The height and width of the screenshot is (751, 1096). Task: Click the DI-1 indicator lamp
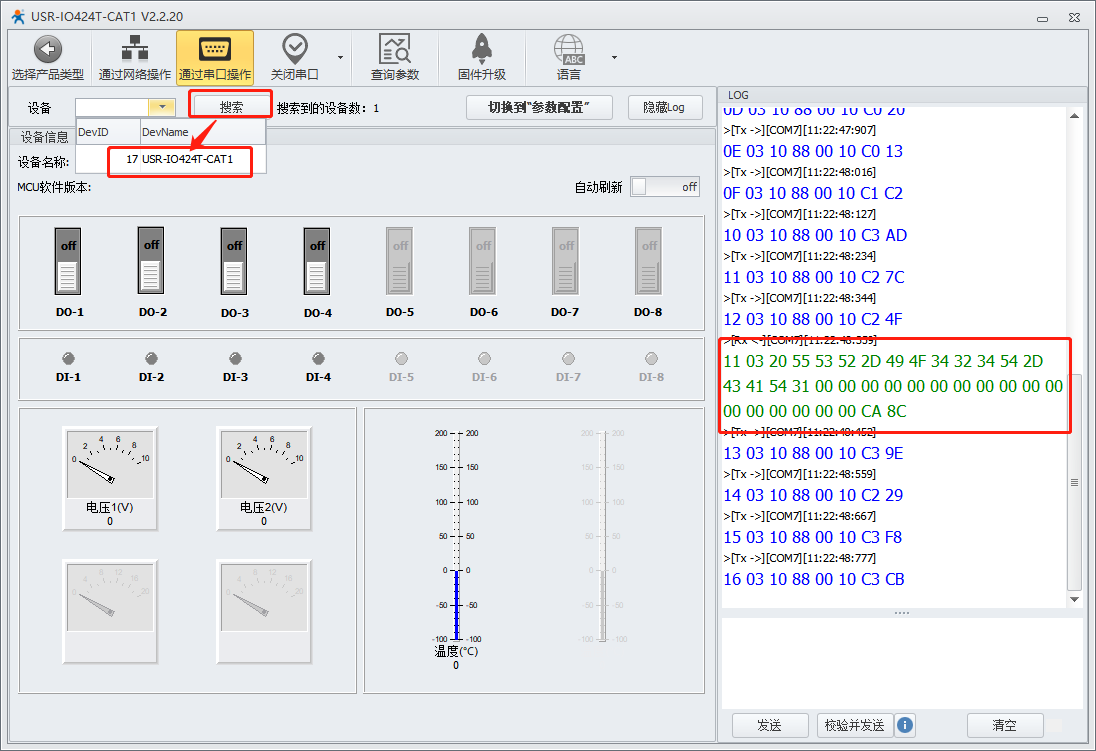coord(68,359)
